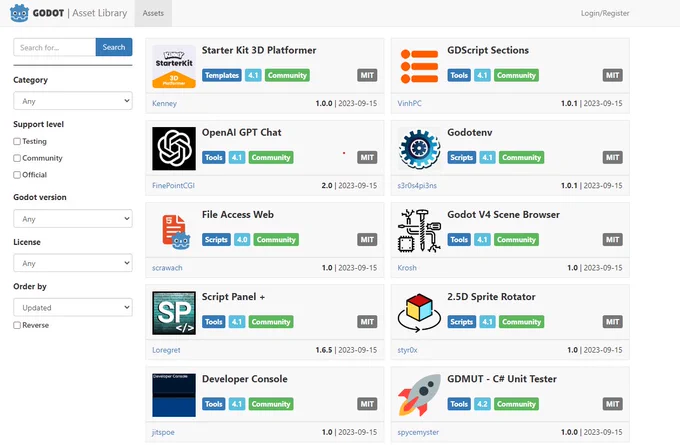Click Scripts tag on 2.5D Sprite Rotator
Screen dimensions: 680x445
(461, 322)
